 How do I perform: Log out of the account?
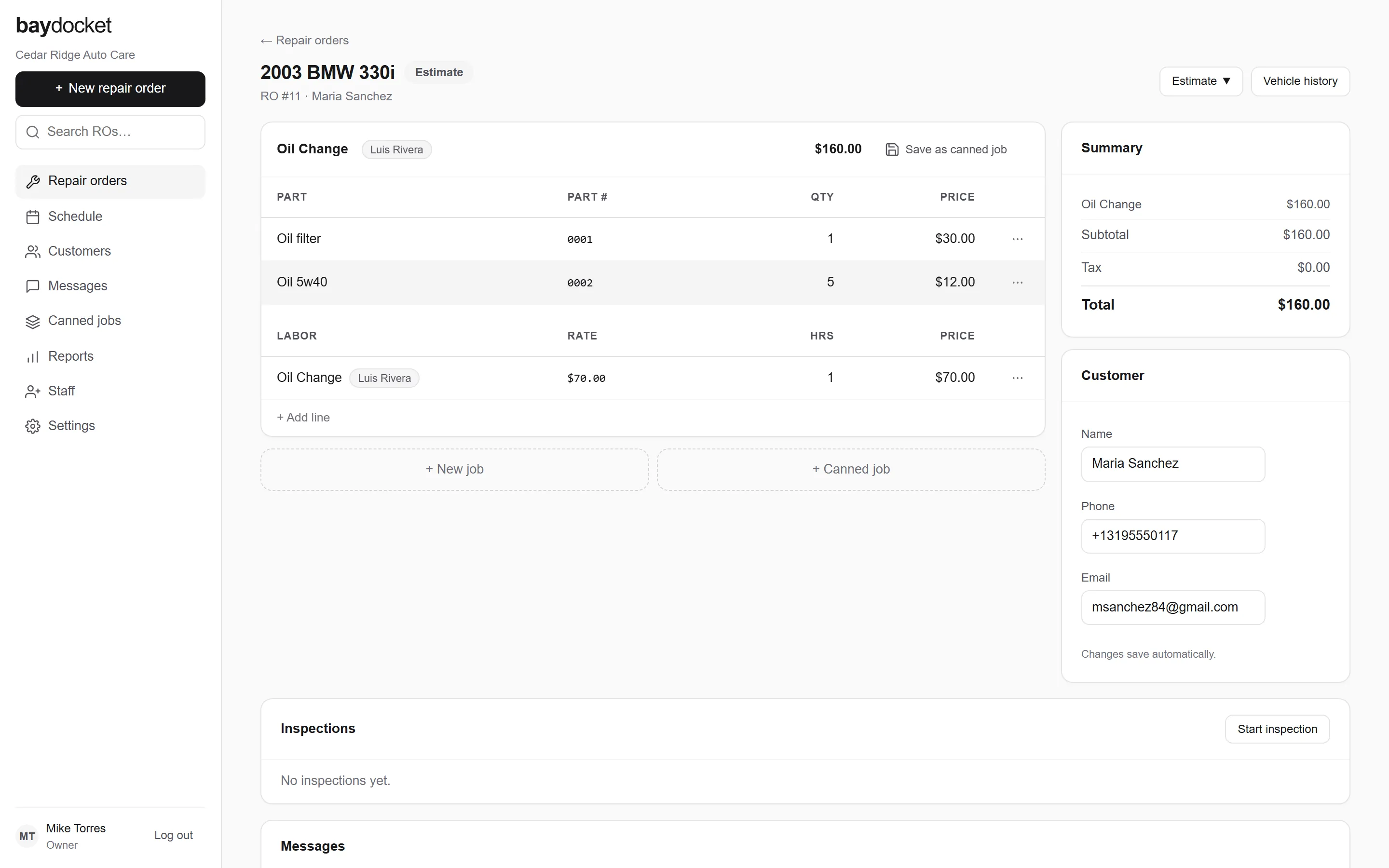click(x=173, y=835)
